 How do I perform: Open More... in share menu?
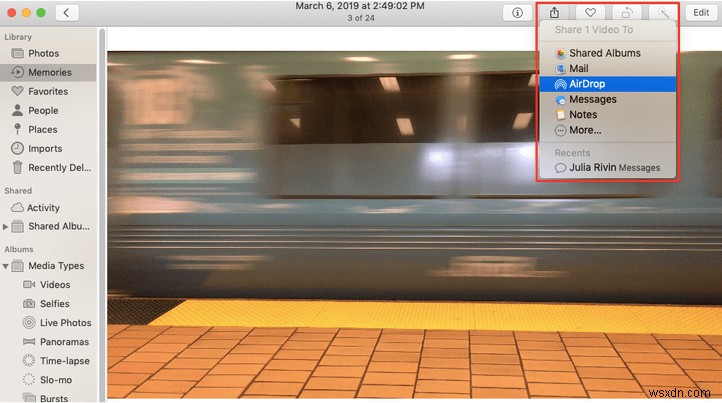pyautogui.click(x=607, y=130)
